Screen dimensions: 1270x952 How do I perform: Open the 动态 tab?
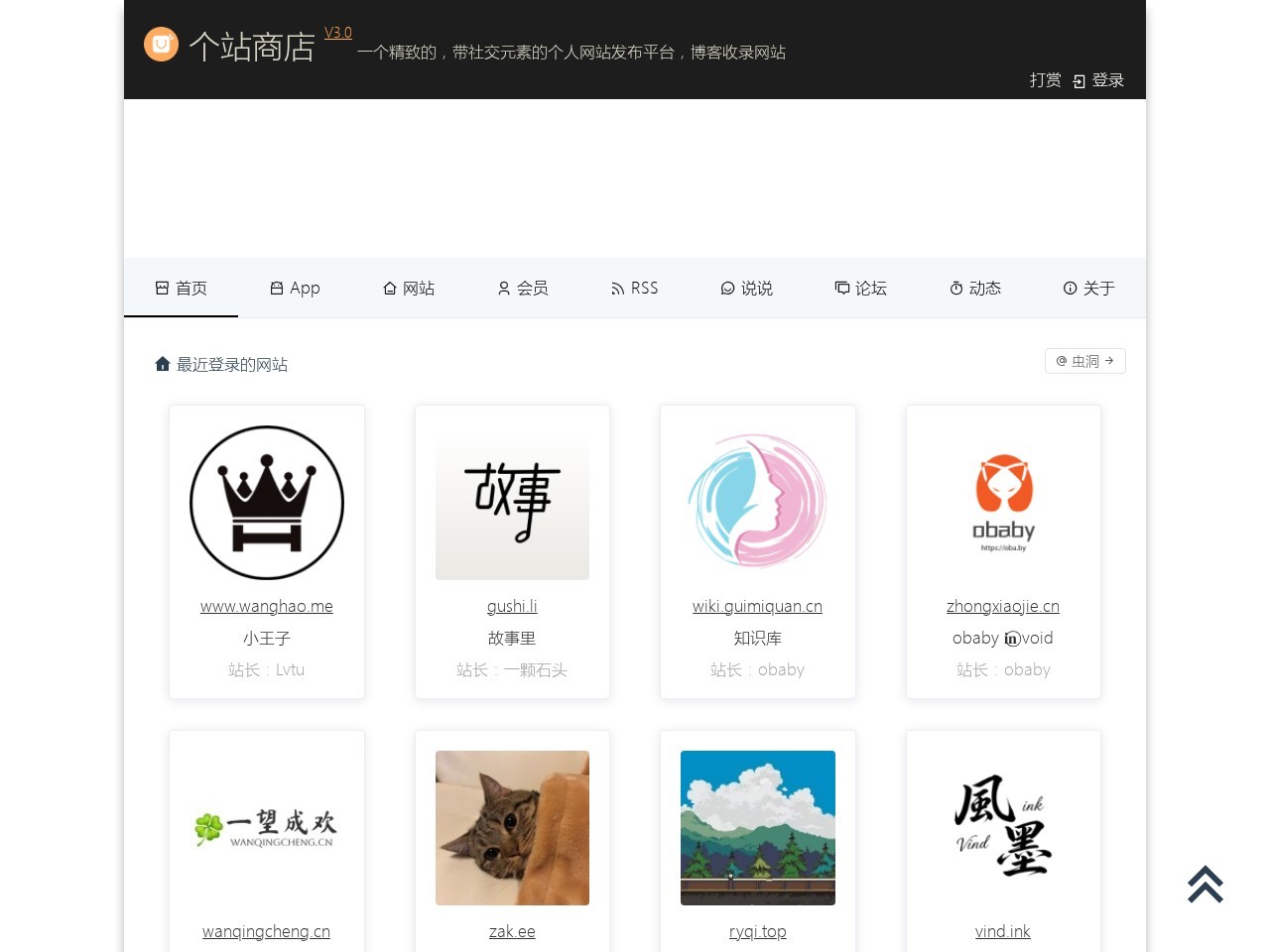[x=975, y=288]
